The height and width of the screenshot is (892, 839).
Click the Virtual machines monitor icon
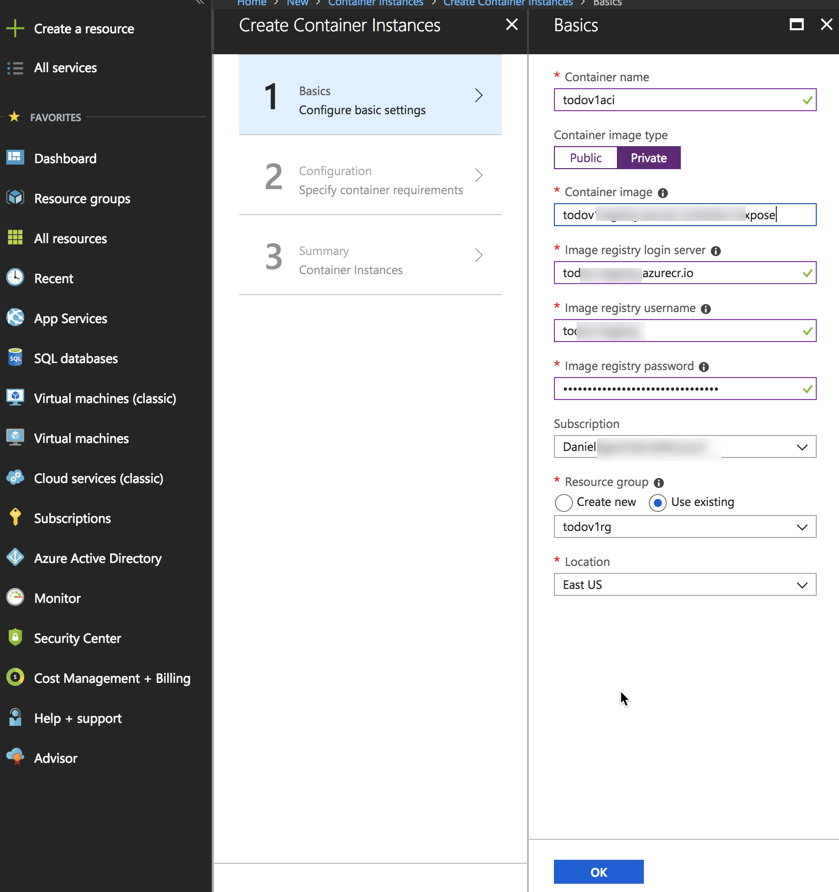[15, 437]
